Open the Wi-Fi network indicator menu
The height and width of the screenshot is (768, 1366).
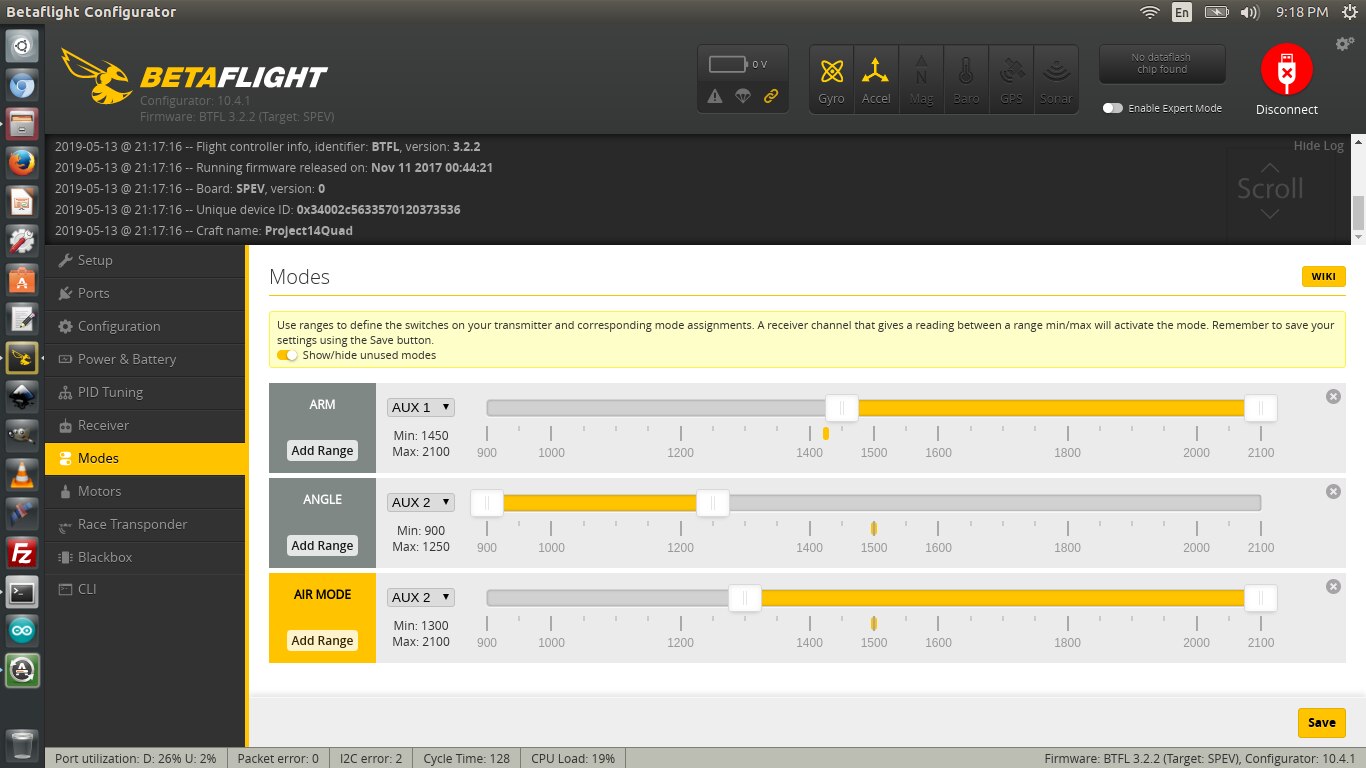(x=1150, y=12)
